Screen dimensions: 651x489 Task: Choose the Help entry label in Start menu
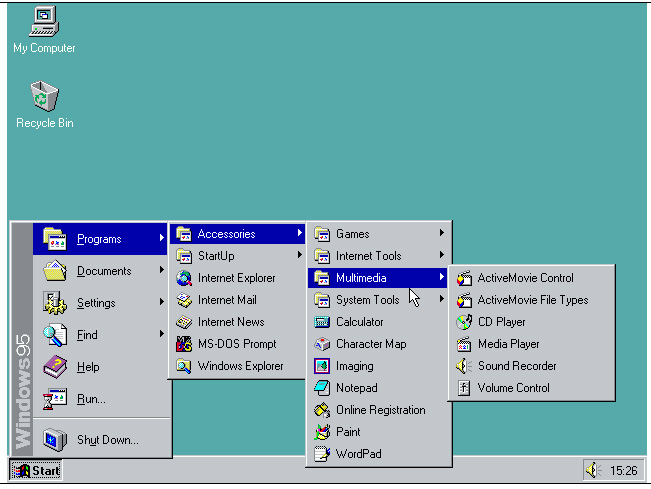88,367
